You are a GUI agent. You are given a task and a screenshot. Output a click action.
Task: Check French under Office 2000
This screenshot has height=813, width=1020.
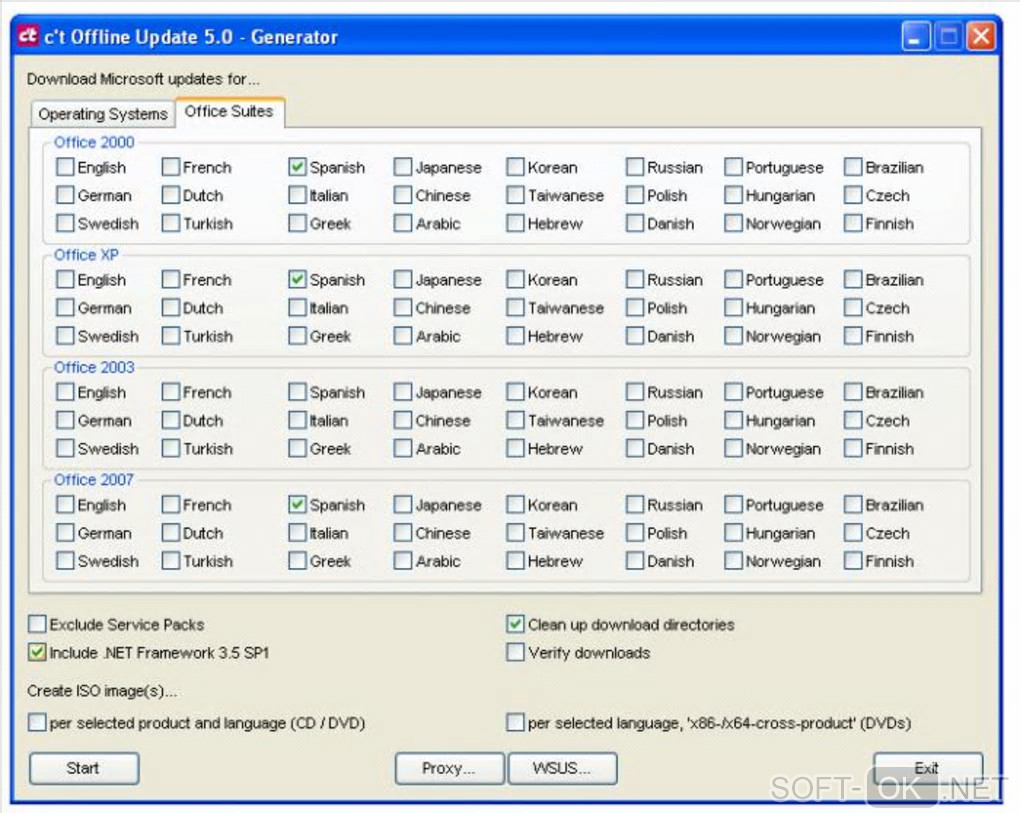coord(170,167)
